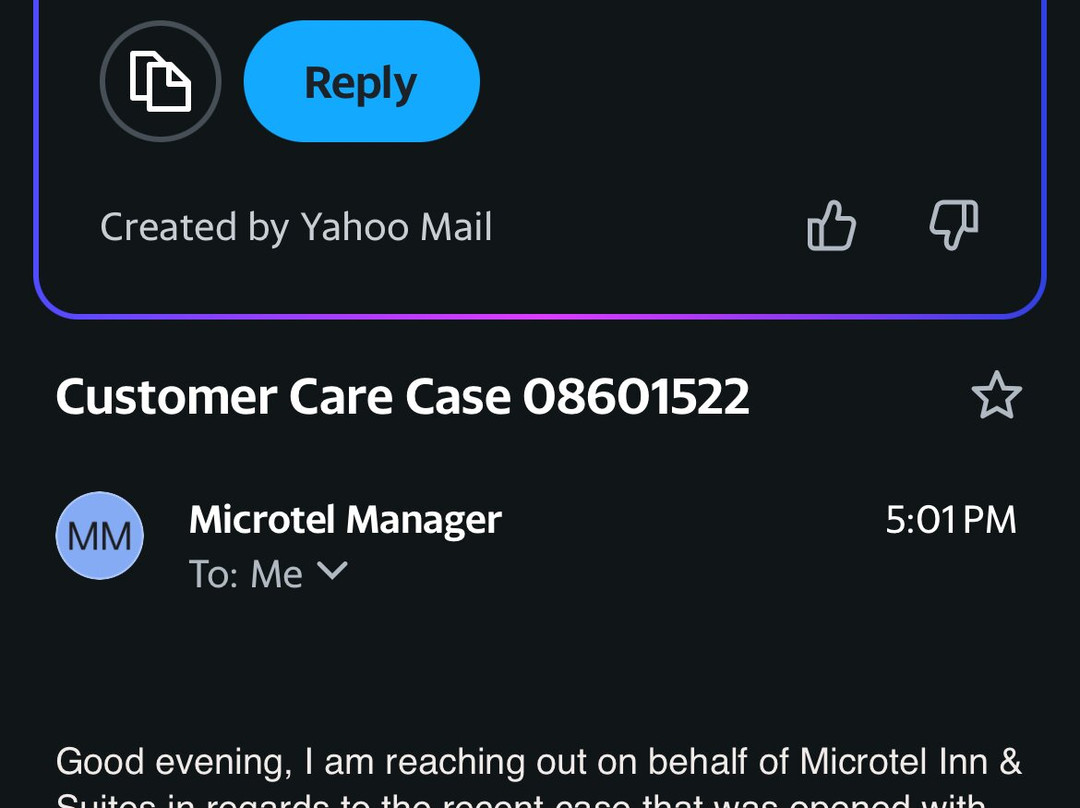The width and height of the screenshot is (1080, 808).
Task: Copy the AI summary with the copy icon
Action: point(160,82)
